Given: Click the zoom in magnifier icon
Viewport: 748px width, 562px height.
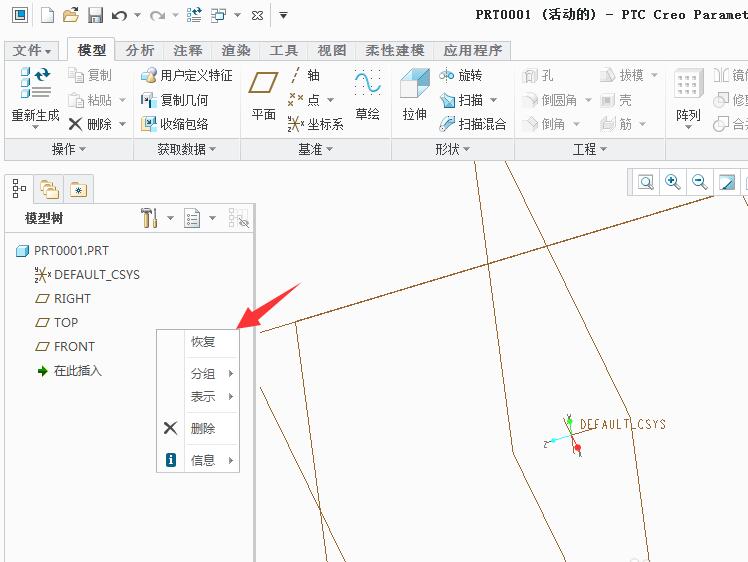Looking at the screenshot, I should pos(673,182).
